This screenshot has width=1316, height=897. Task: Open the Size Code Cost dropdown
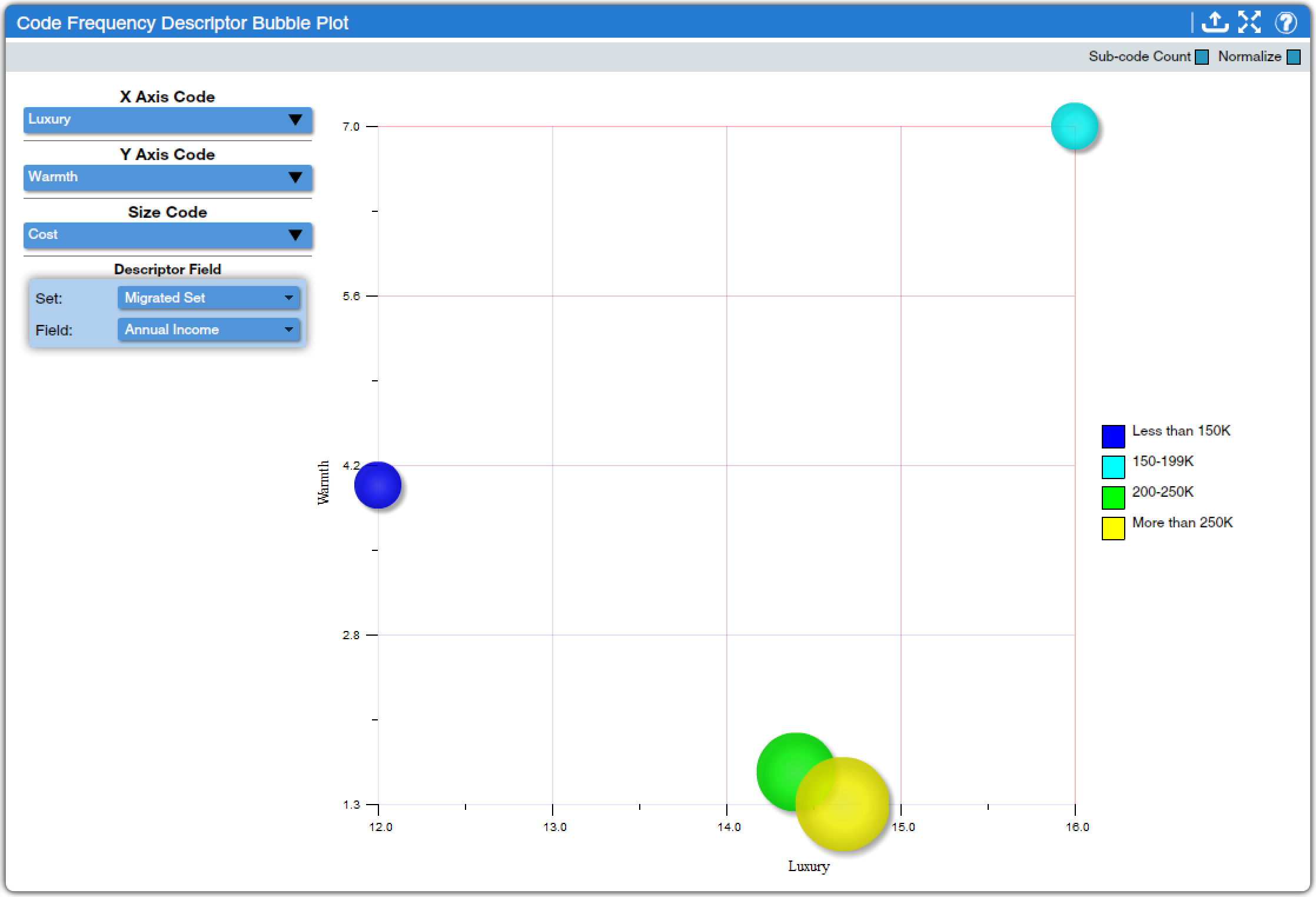coord(168,235)
